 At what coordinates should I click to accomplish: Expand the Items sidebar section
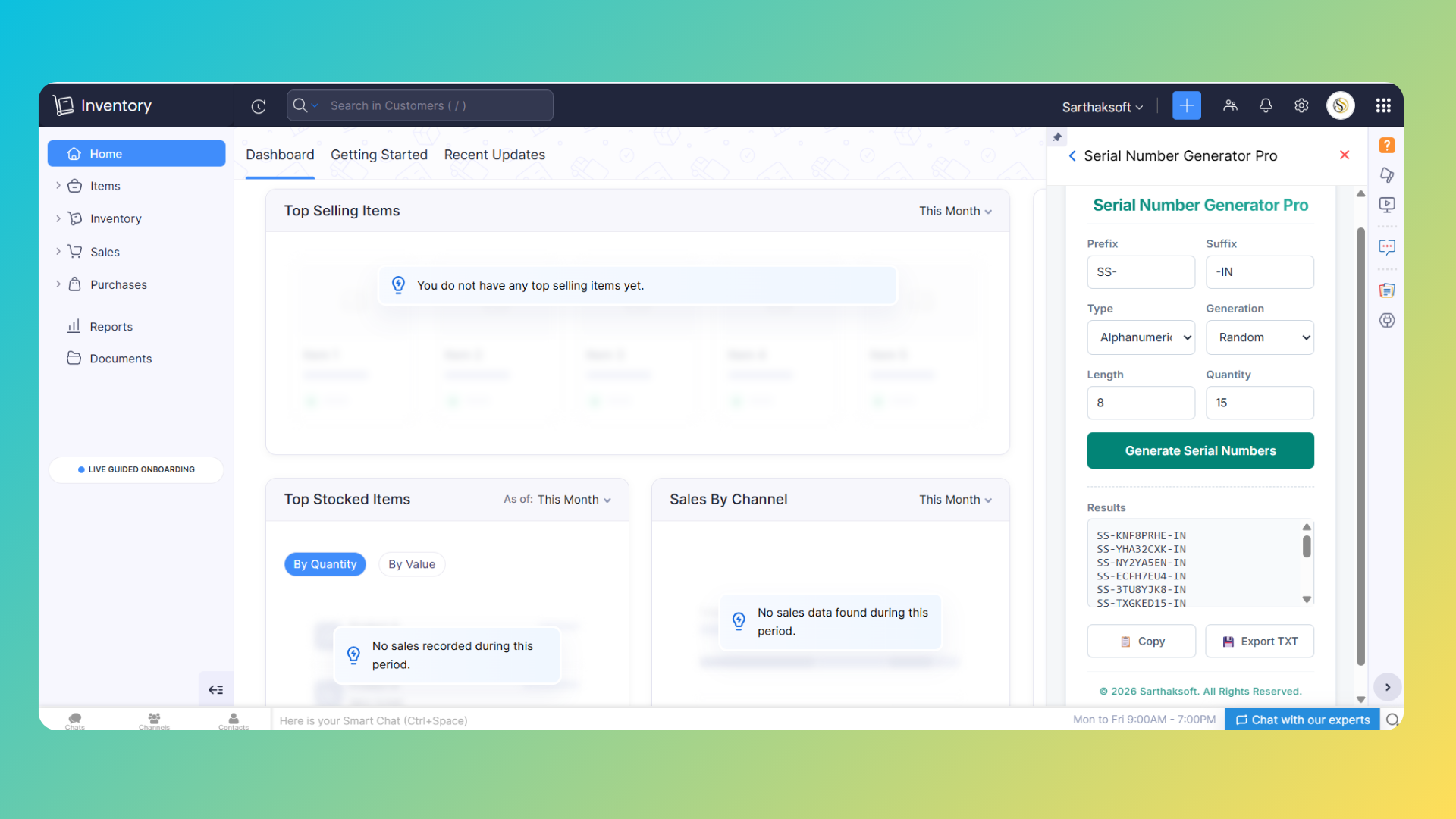58,186
